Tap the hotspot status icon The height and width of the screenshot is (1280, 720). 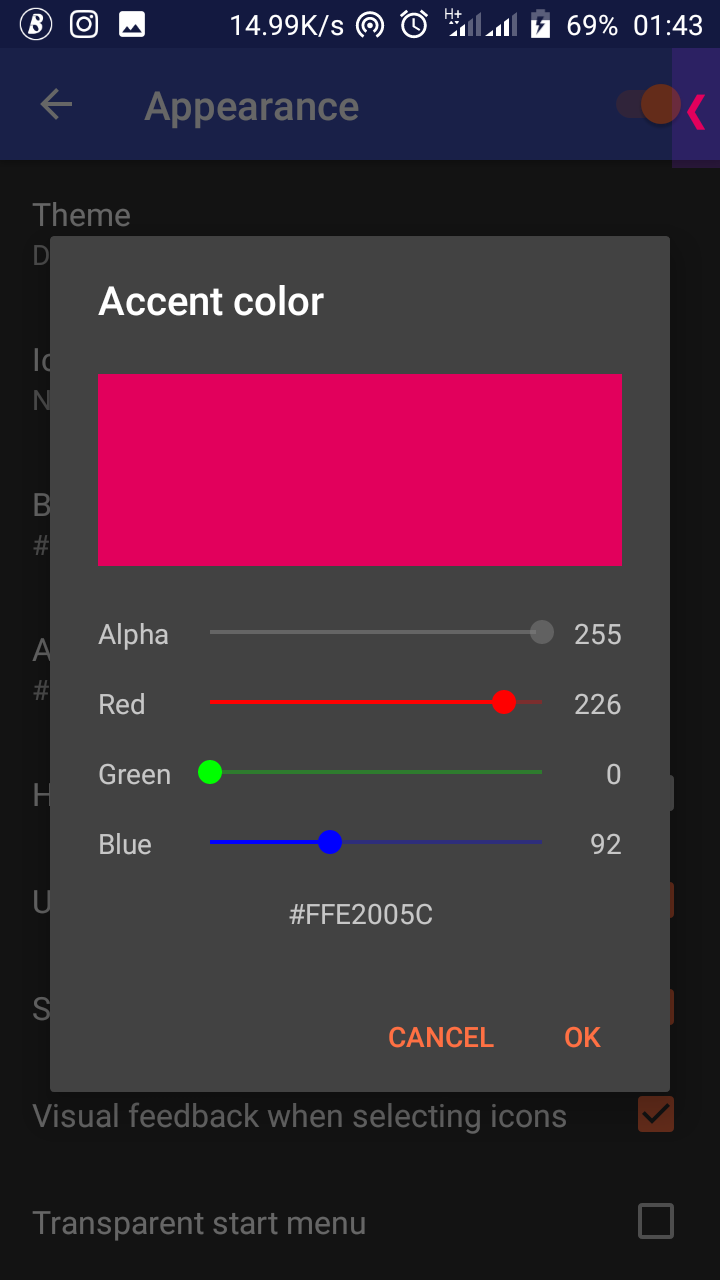[370, 25]
